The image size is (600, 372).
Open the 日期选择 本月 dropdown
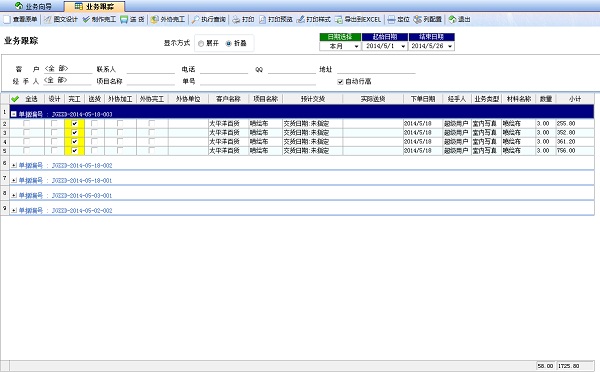tap(356, 46)
